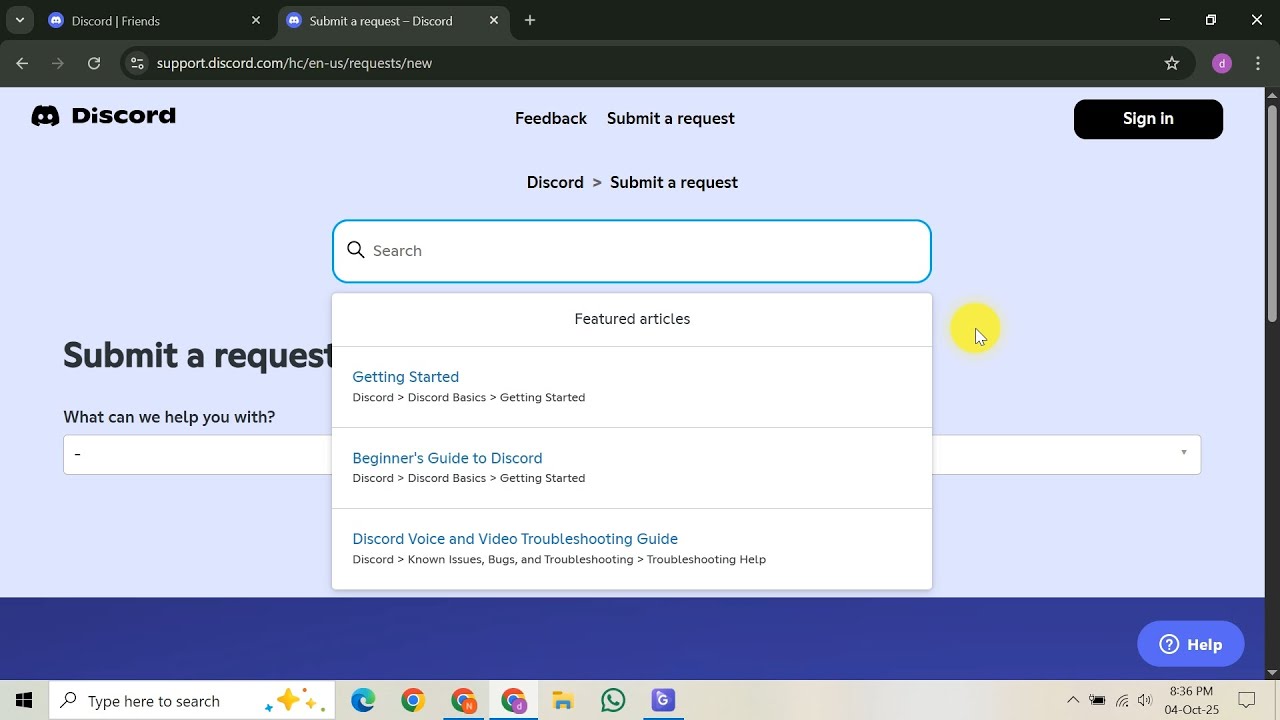Open the 'What can we help you with?' dropdown
Image resolution: width=1280 pixels, height=720 pixels.
pos(632,454)
